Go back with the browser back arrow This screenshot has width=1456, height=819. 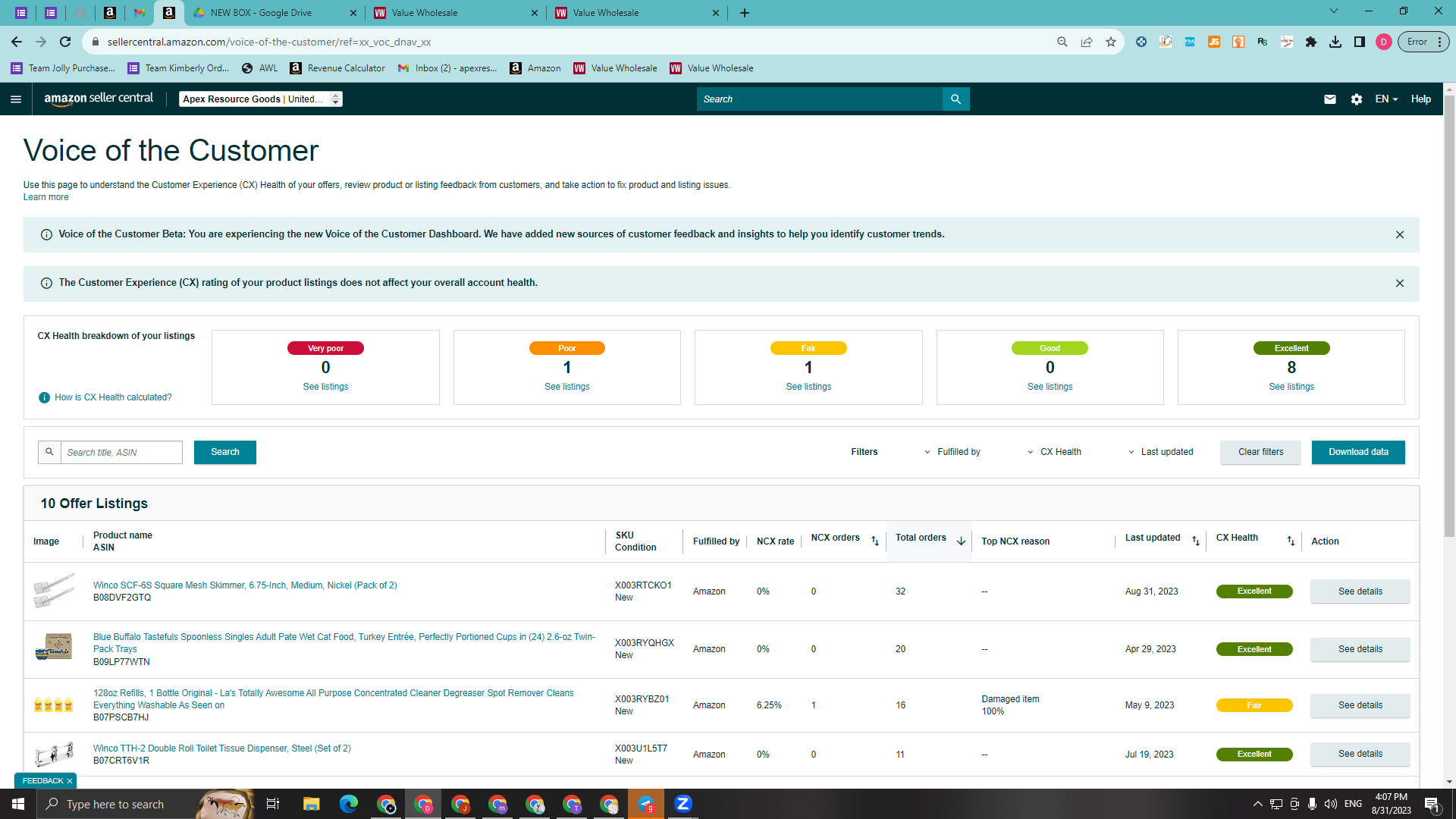point(17,42)
